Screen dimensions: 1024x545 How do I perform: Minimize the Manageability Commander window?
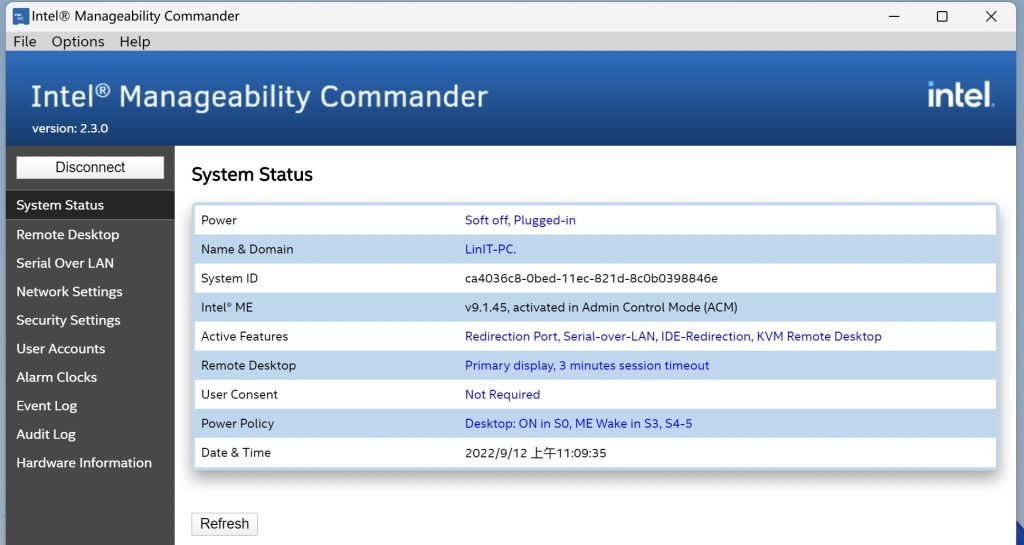[894, 16]
